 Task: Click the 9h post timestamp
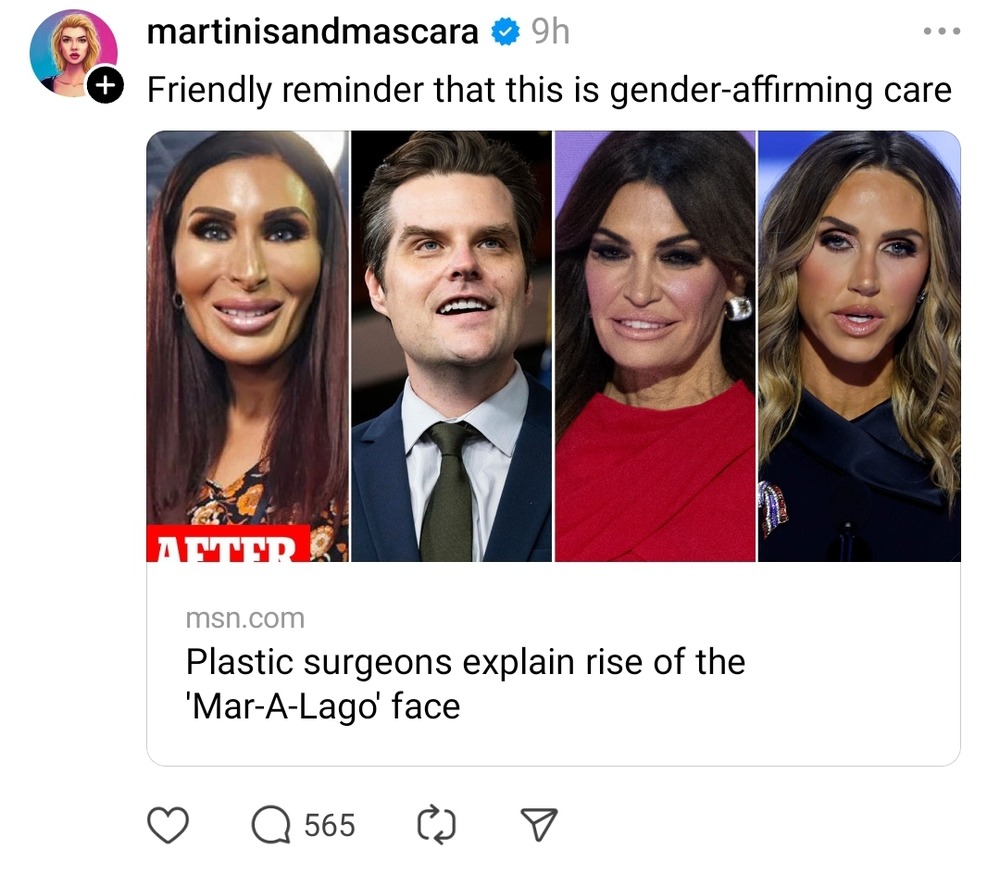pyautogui.click(x=550, y=32)
